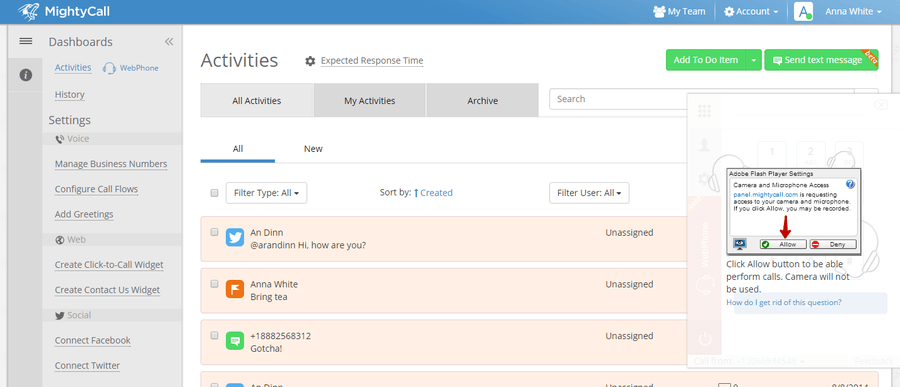900x387 pixels.
Task: Click the WebPhone headset icon
Action: coord(109,68)
